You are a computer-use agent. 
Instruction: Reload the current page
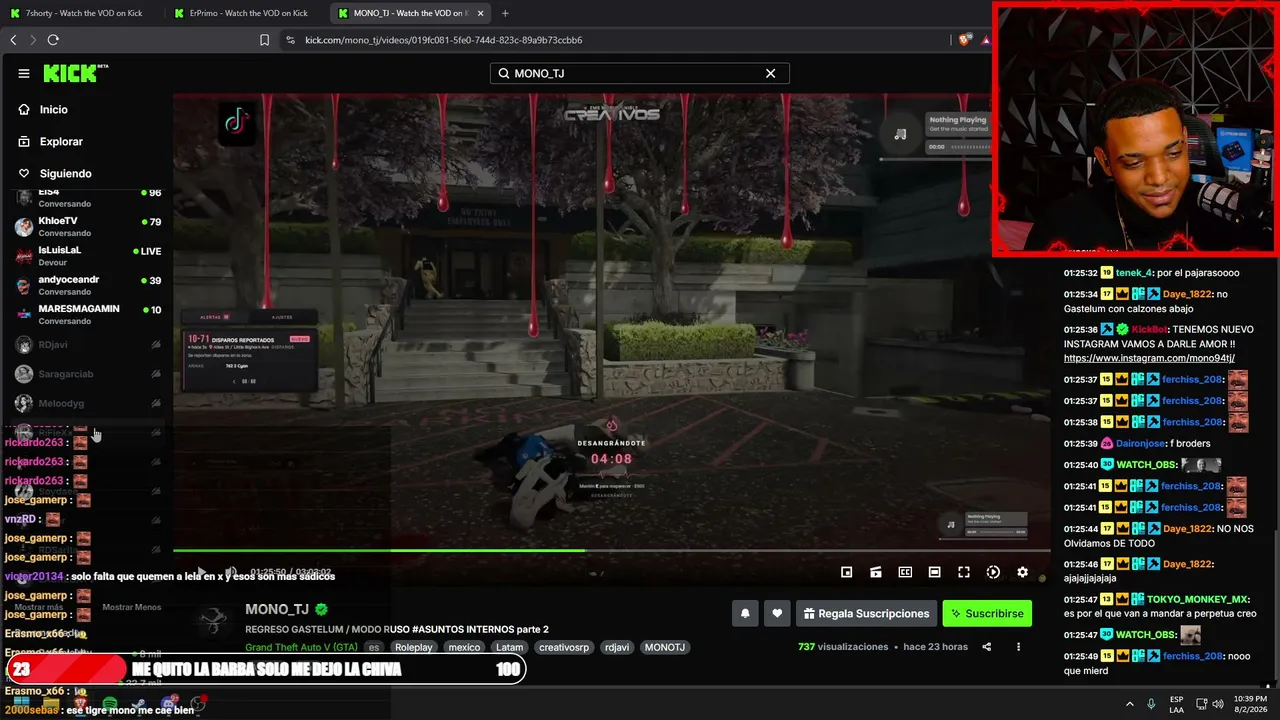pyautogui.click(x=53, y=40)
